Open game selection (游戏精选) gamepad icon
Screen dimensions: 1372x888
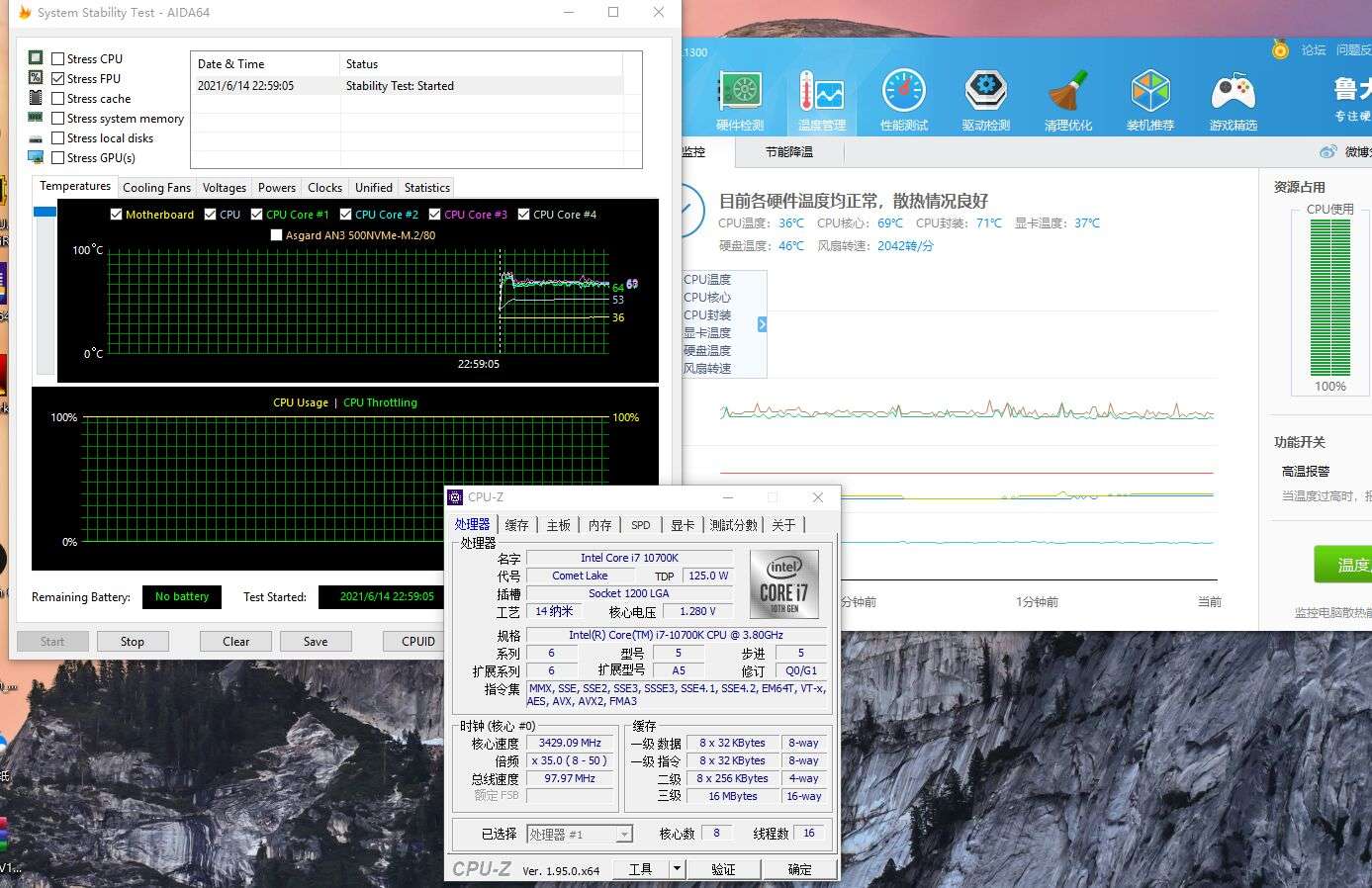click(x=1233, y=100)
